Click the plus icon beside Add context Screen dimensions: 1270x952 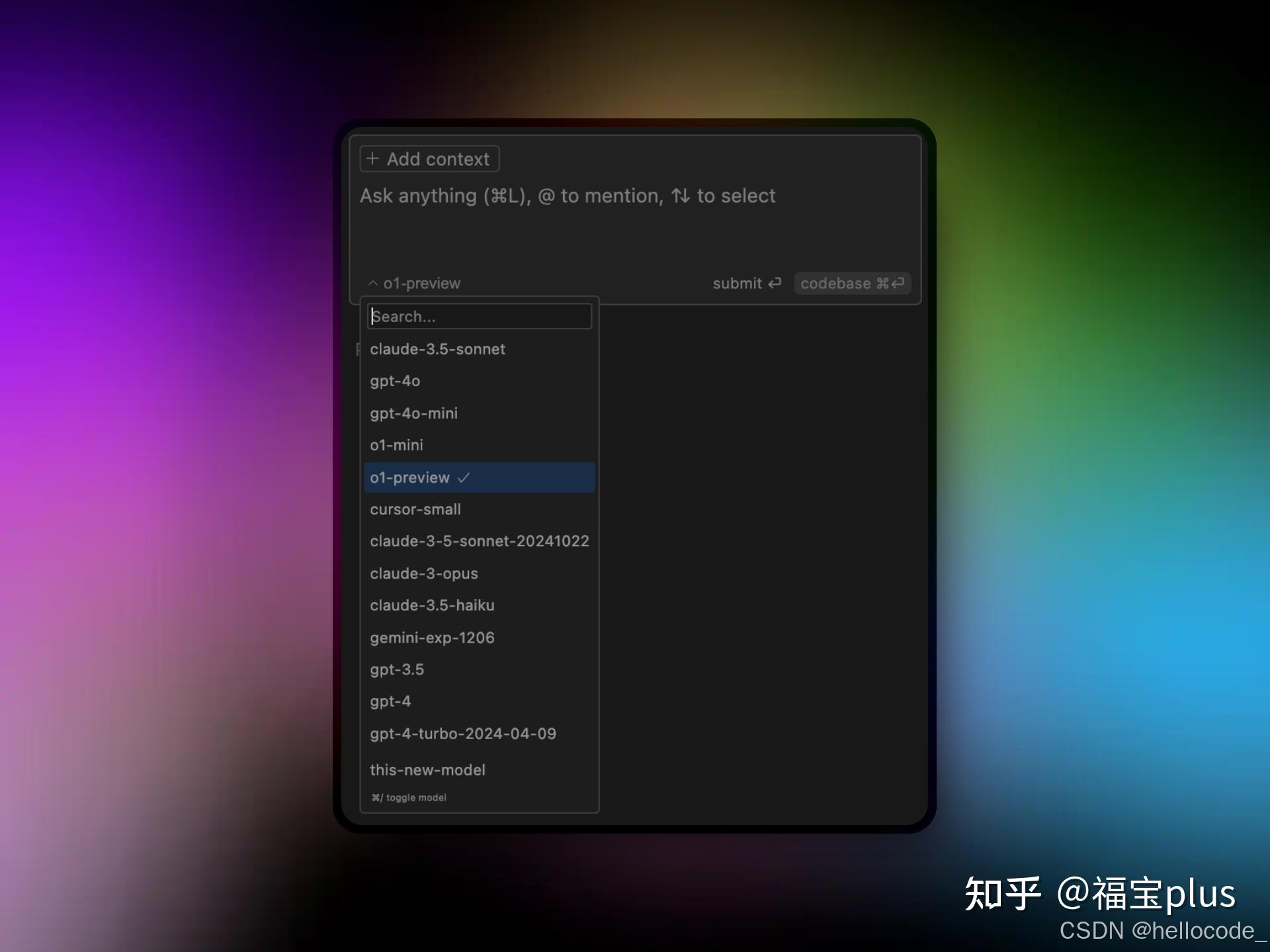(372, 159)
